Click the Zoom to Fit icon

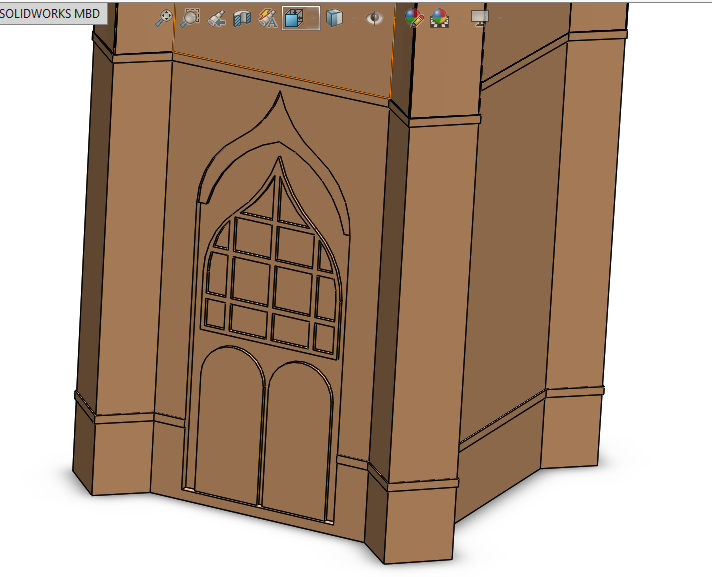pos(164,18)
